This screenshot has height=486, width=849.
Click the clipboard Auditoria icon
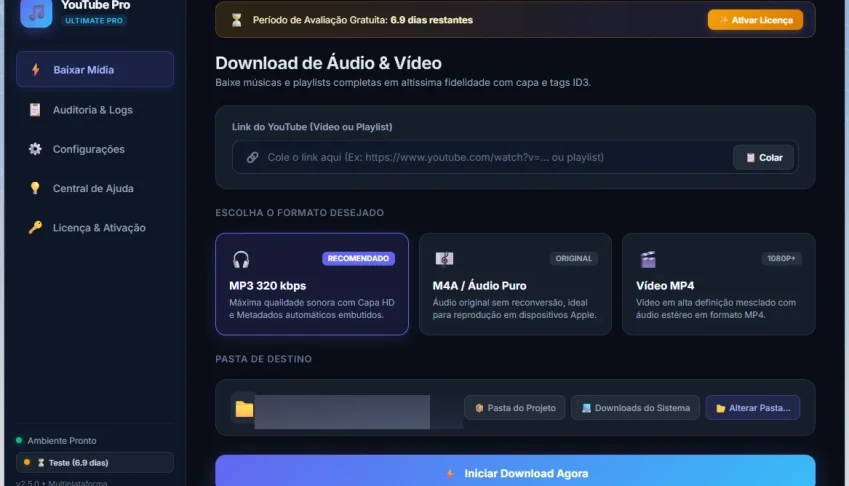tap(35, 110)
